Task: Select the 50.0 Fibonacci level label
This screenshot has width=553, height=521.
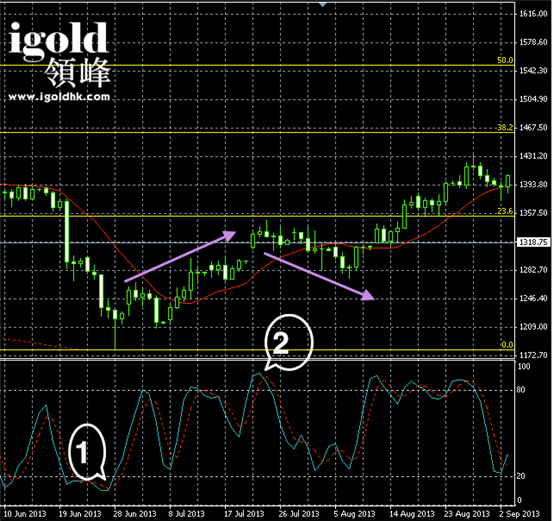Action: pyautogui.click(x=505, y=60)
